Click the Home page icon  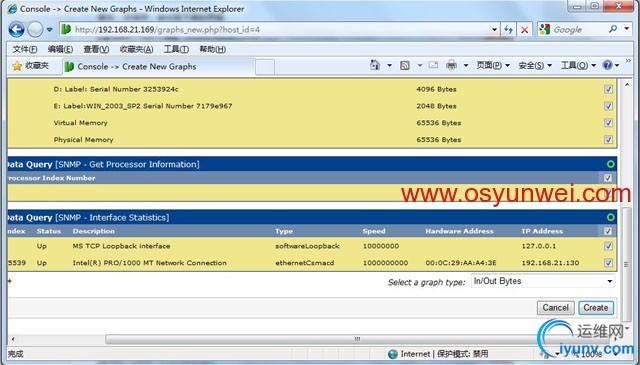click(x=375, y=65)
